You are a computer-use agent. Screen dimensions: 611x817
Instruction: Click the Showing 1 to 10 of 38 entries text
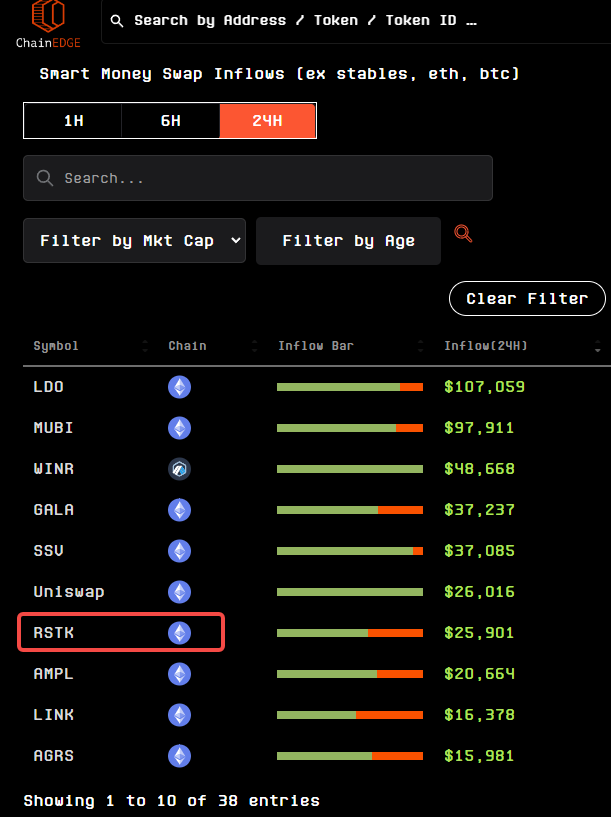pos(171,801)
